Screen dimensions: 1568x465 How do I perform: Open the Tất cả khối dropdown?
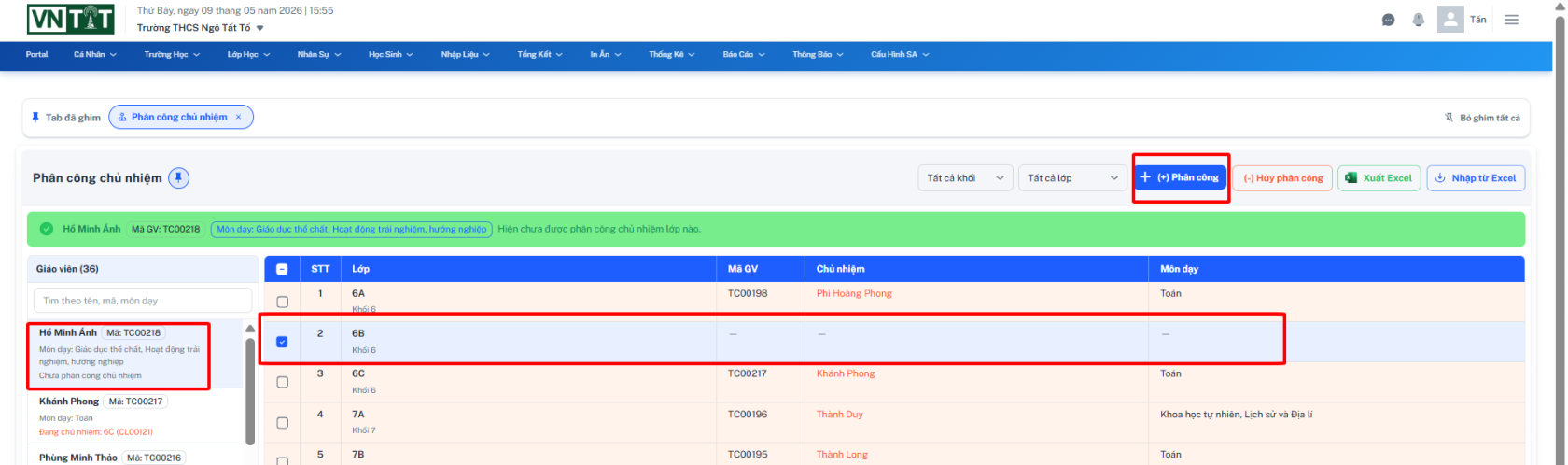[x=966, y=178]
